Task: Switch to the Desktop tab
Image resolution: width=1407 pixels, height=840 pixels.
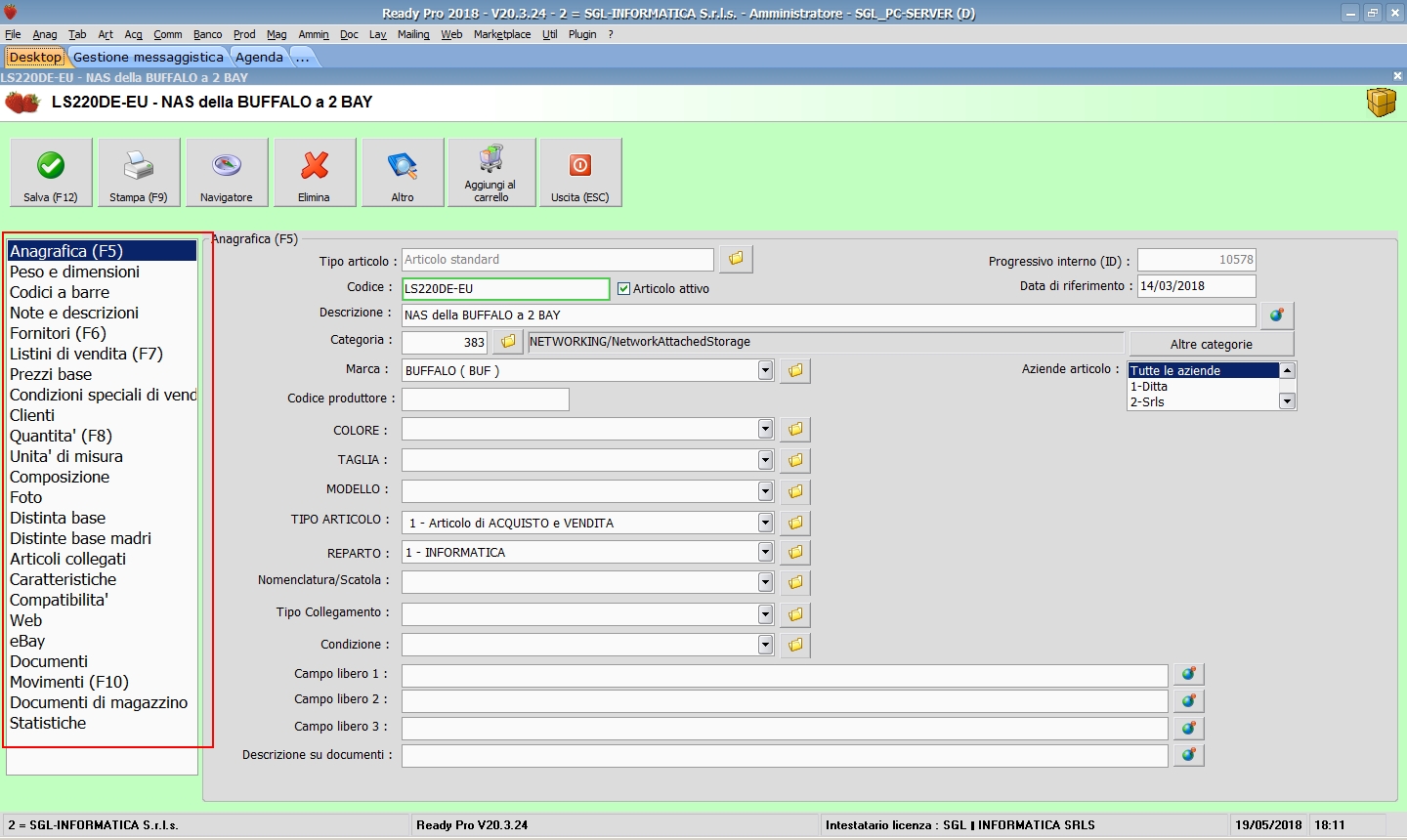Action: tap(35, 58)
